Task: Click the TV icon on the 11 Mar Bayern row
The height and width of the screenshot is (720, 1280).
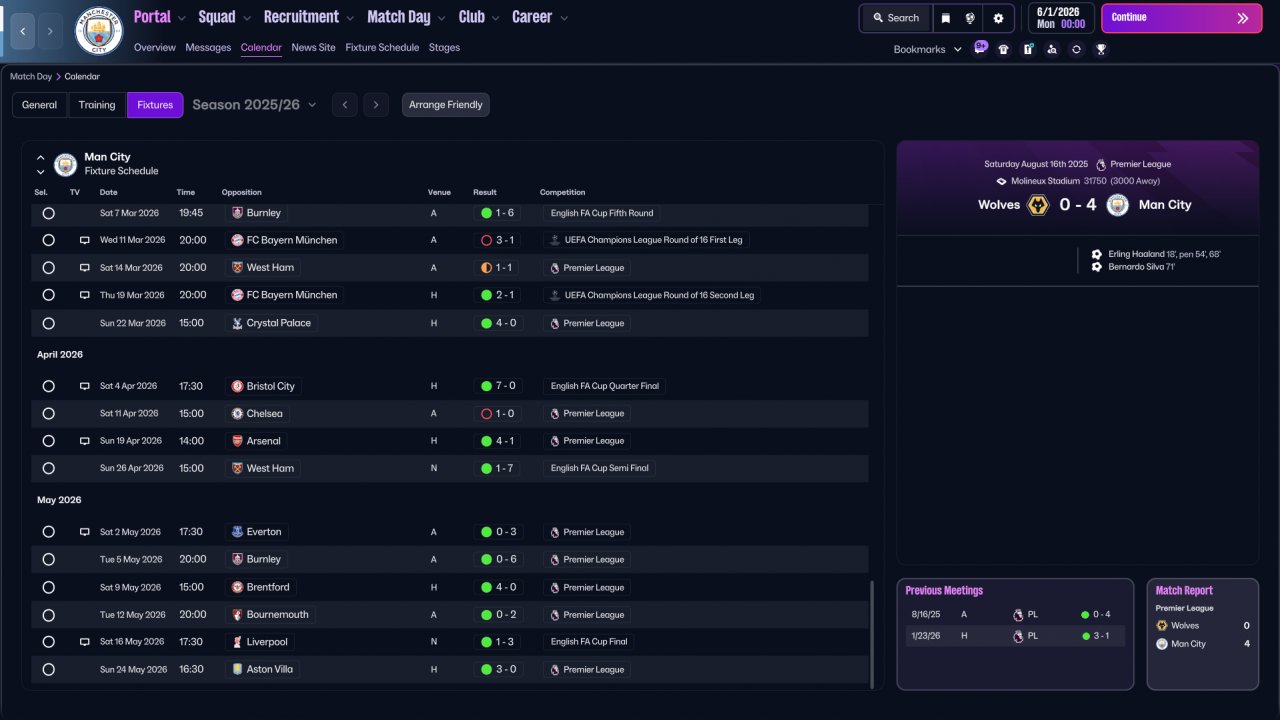Action: click(x=85, y=240)
